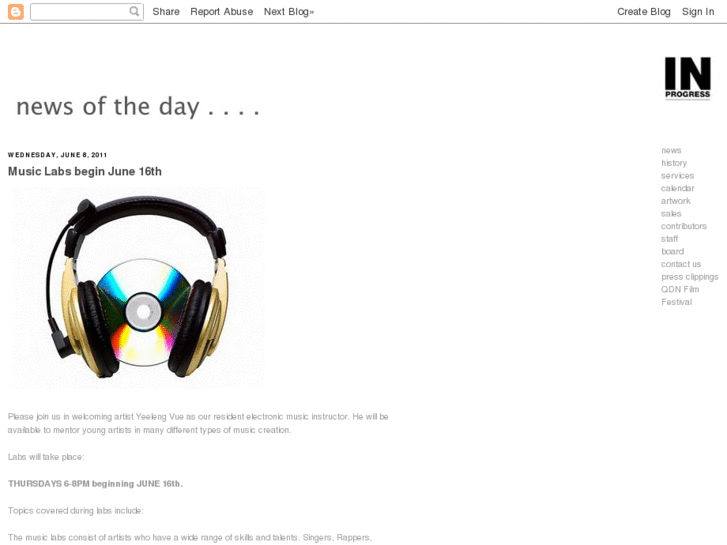
Task: Select contact us in sidebar
Action: (x=681, y=264)
